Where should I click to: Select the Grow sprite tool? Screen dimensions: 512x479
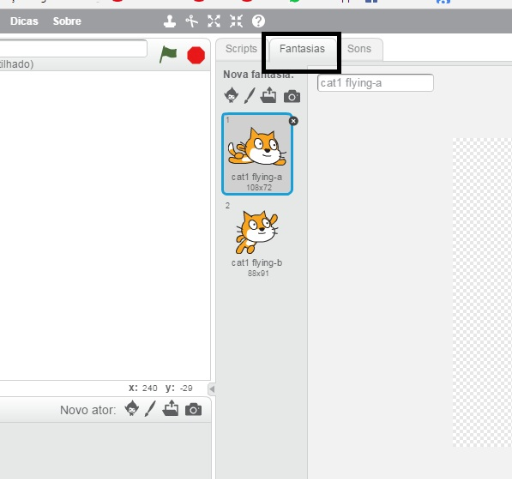214,21
